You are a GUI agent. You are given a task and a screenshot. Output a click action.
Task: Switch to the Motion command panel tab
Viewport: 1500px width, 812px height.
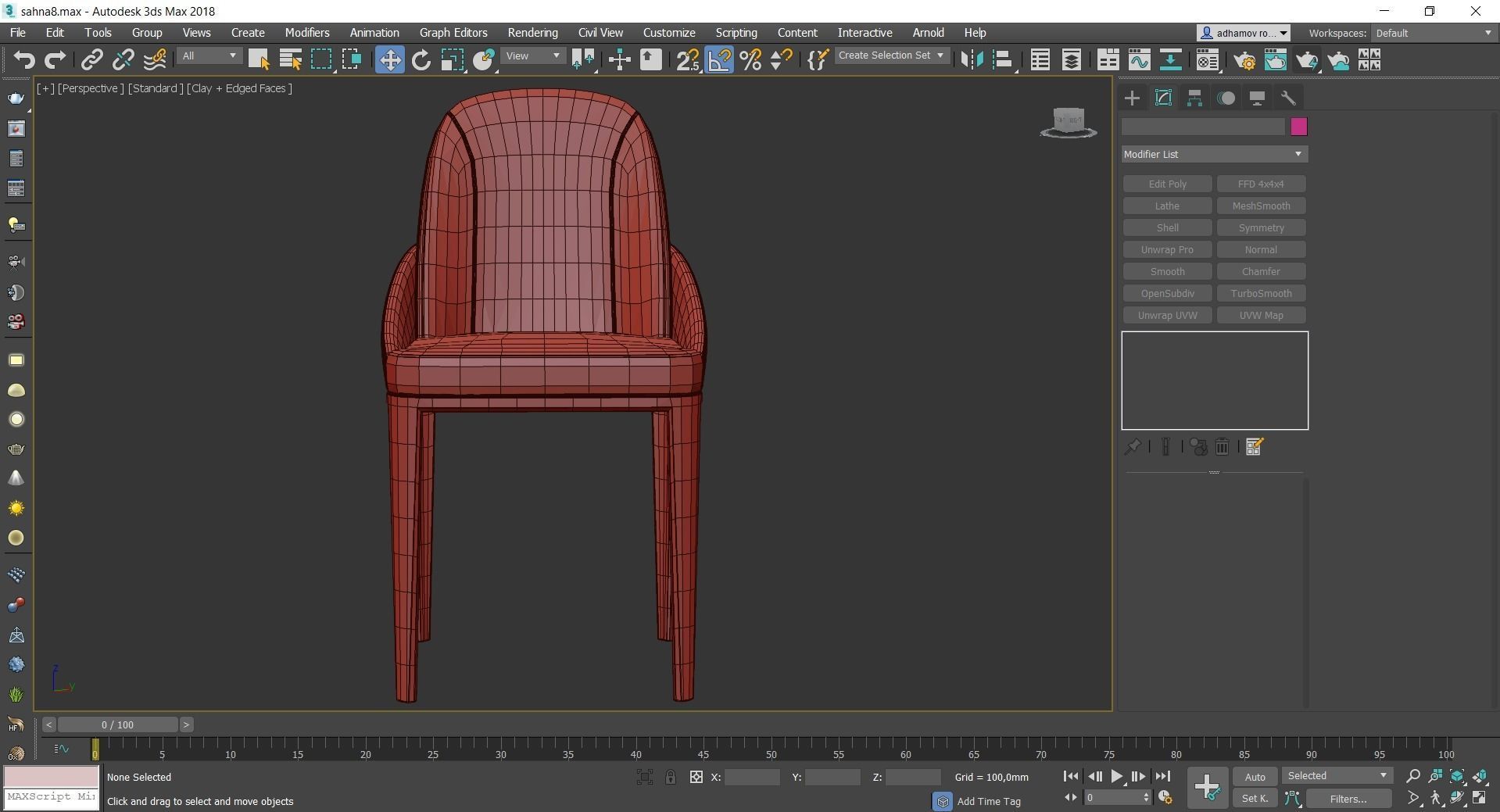1226,98
